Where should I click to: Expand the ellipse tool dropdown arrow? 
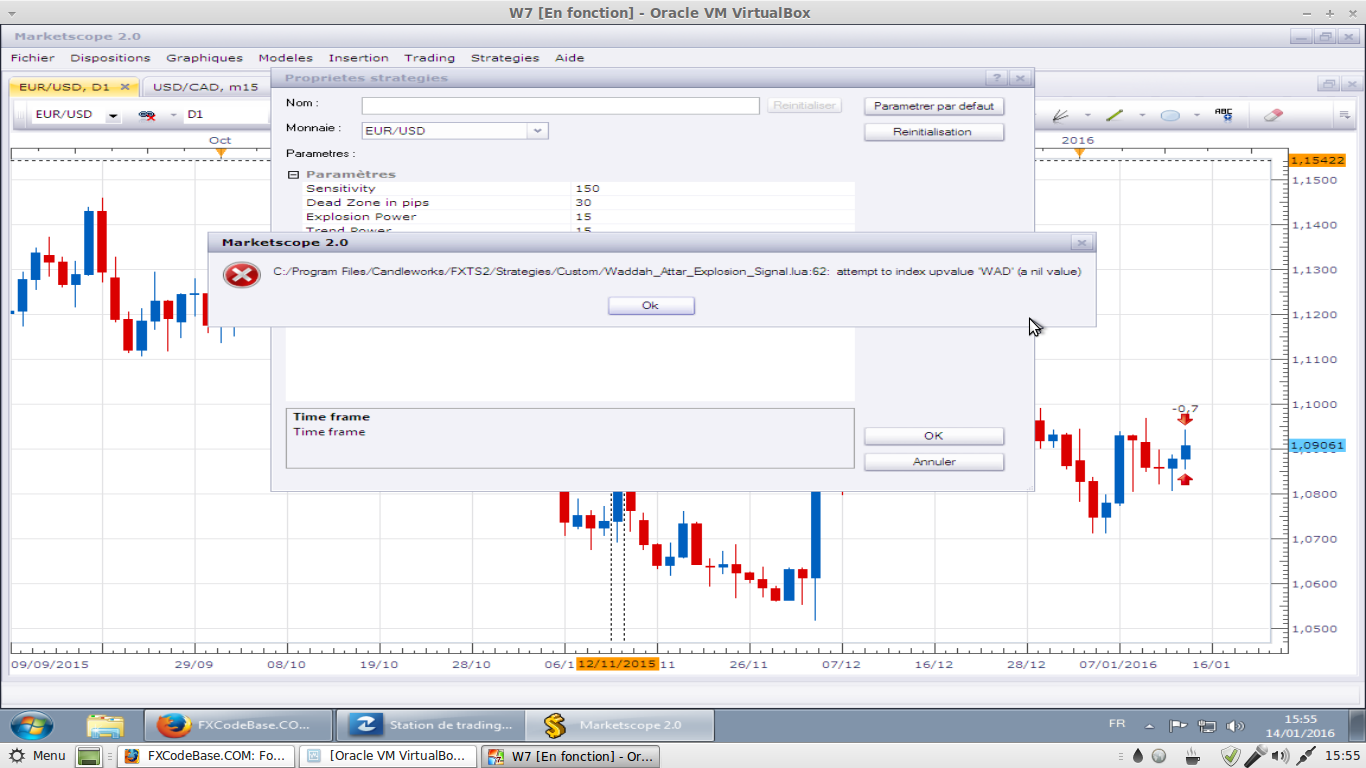click(1196, 115)
